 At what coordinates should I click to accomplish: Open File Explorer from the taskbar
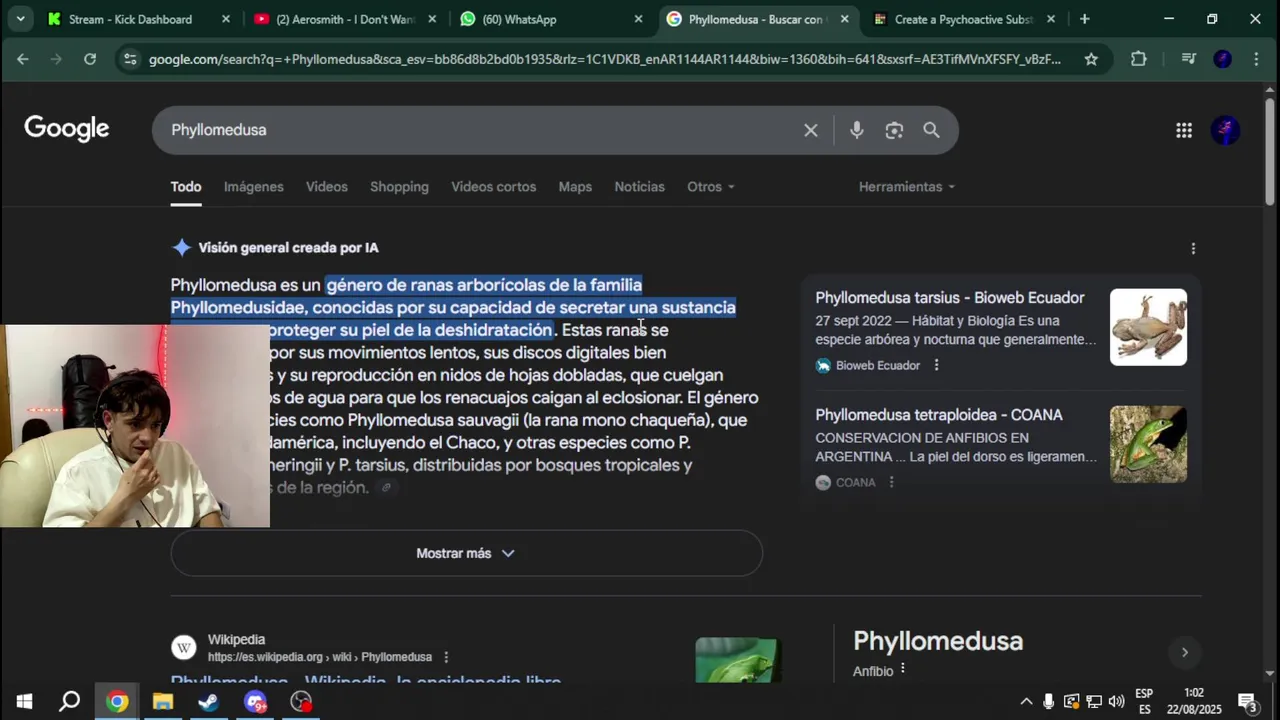tap(163, 702)
